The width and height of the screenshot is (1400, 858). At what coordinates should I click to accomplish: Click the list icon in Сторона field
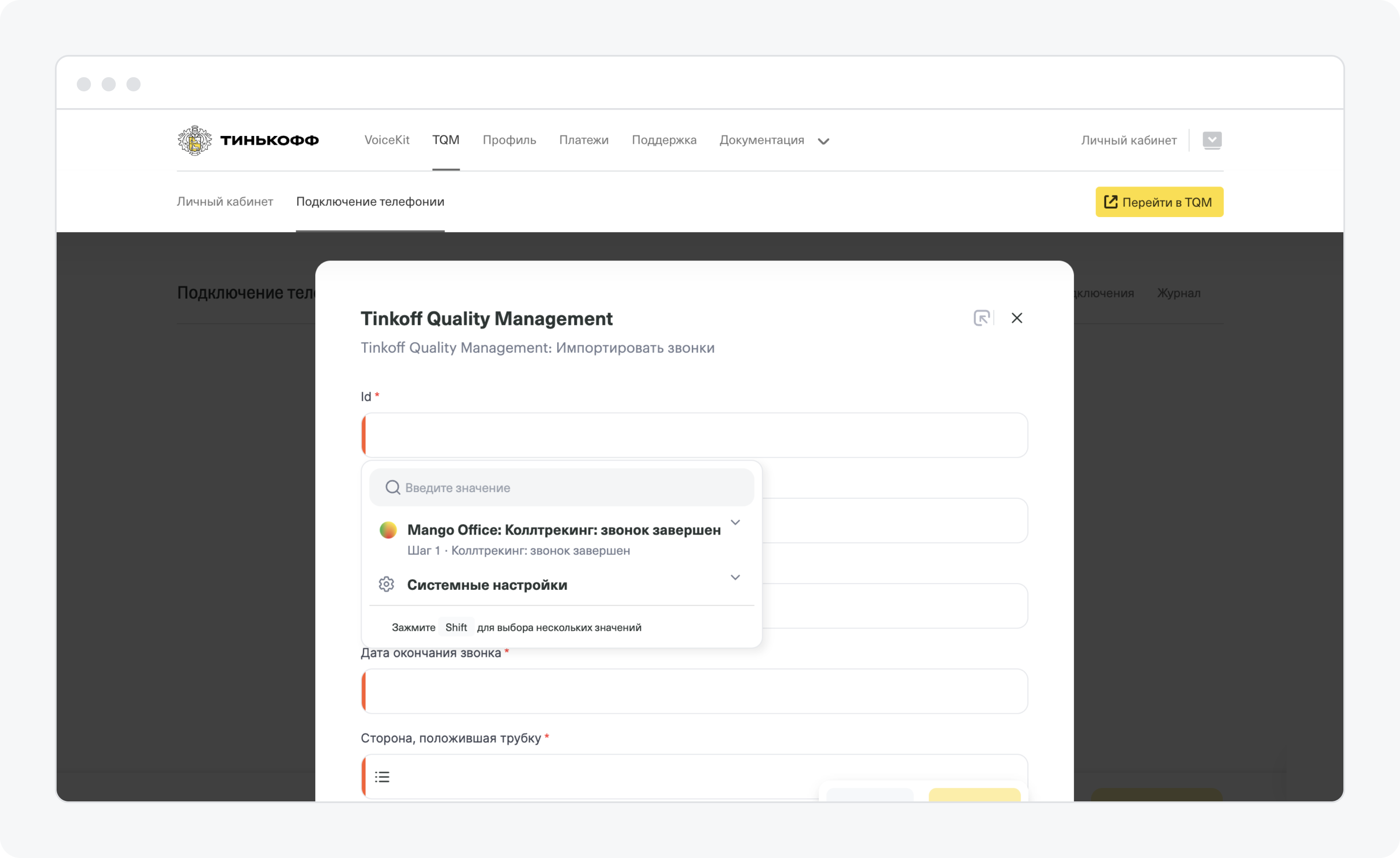tap(383, 777)
